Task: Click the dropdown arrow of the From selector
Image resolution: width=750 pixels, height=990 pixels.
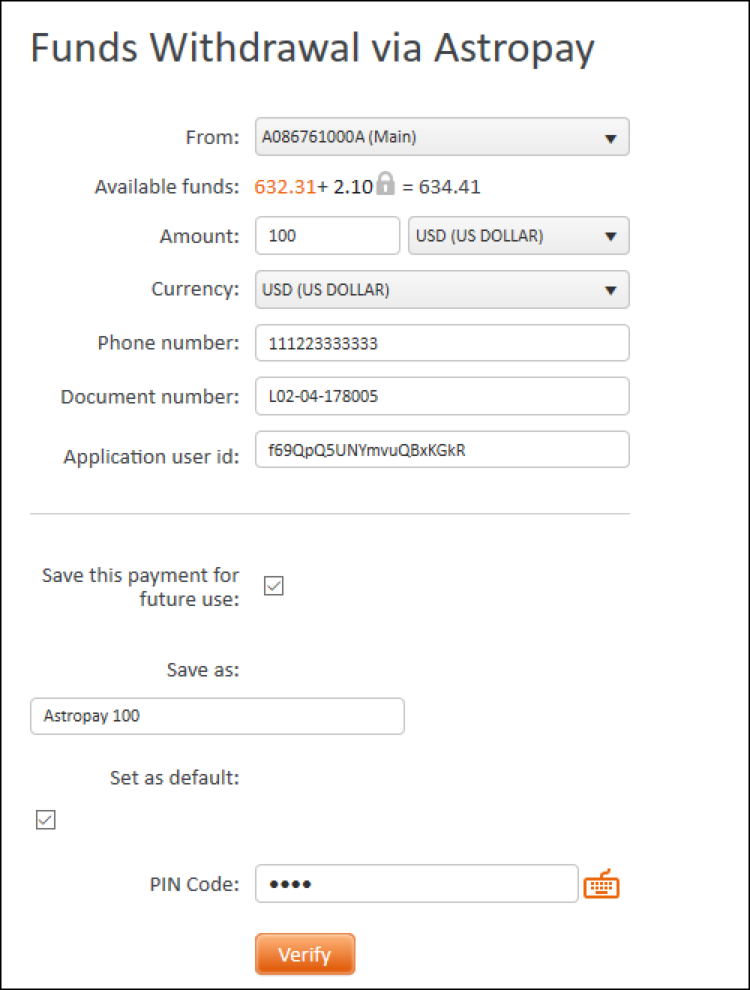Action: [610, 138]
